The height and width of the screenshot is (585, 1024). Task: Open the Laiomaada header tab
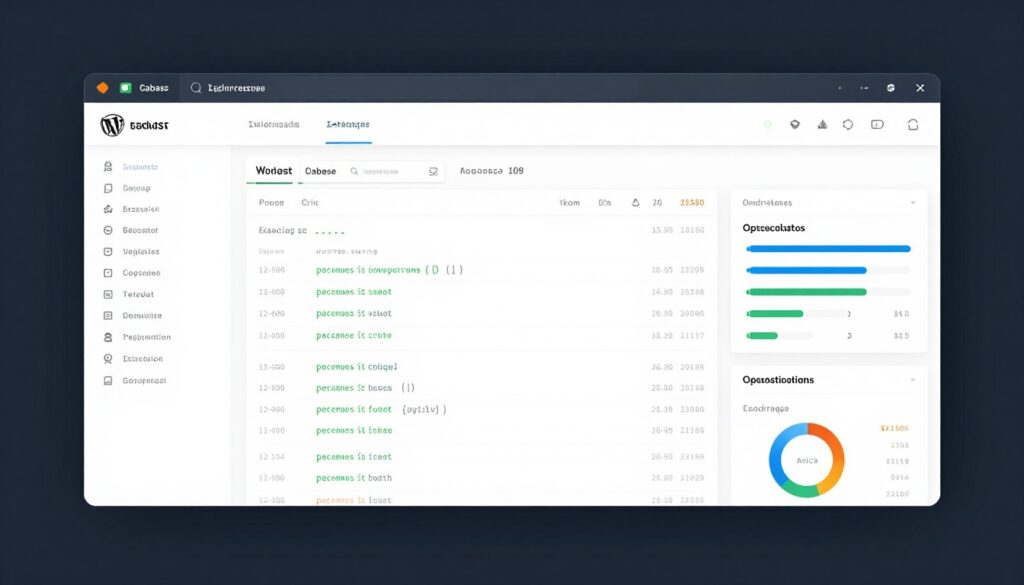point(274,124)
